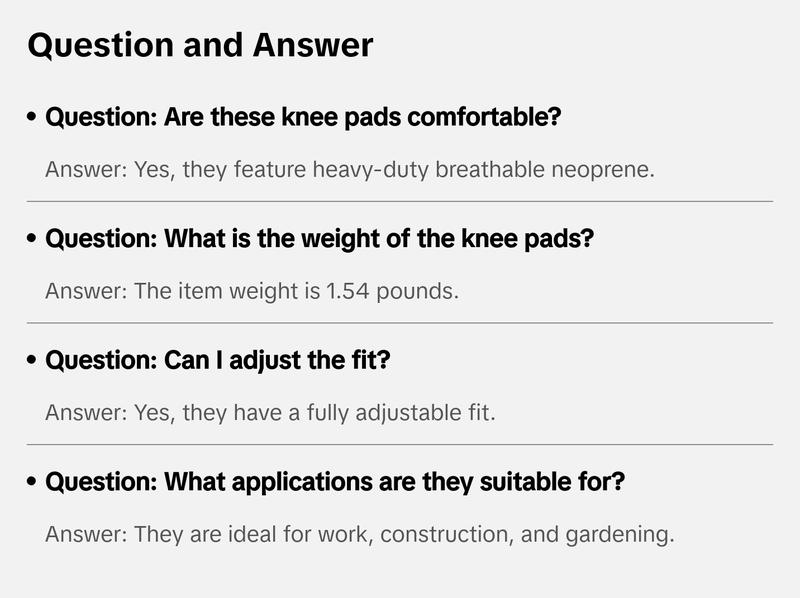This screenshot has height=598, width=800.
Task: Click the bullet before the comfort question
Action: click(x=33, y=118)
